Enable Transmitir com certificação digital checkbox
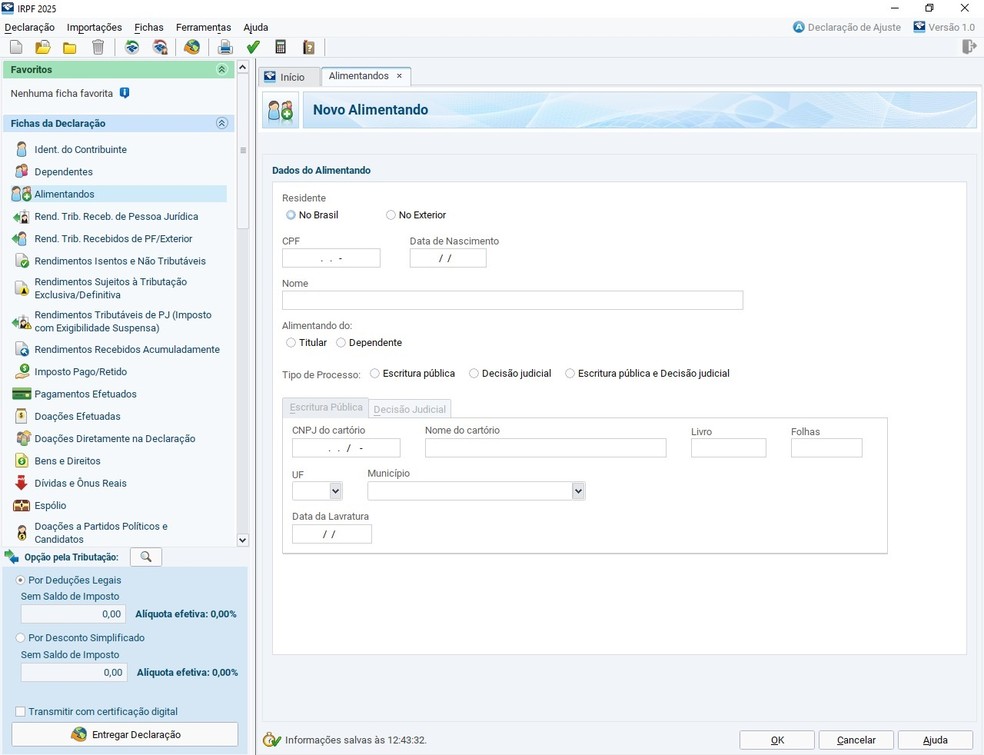Screen dimensions: 984x755 (x=21, y=712)
